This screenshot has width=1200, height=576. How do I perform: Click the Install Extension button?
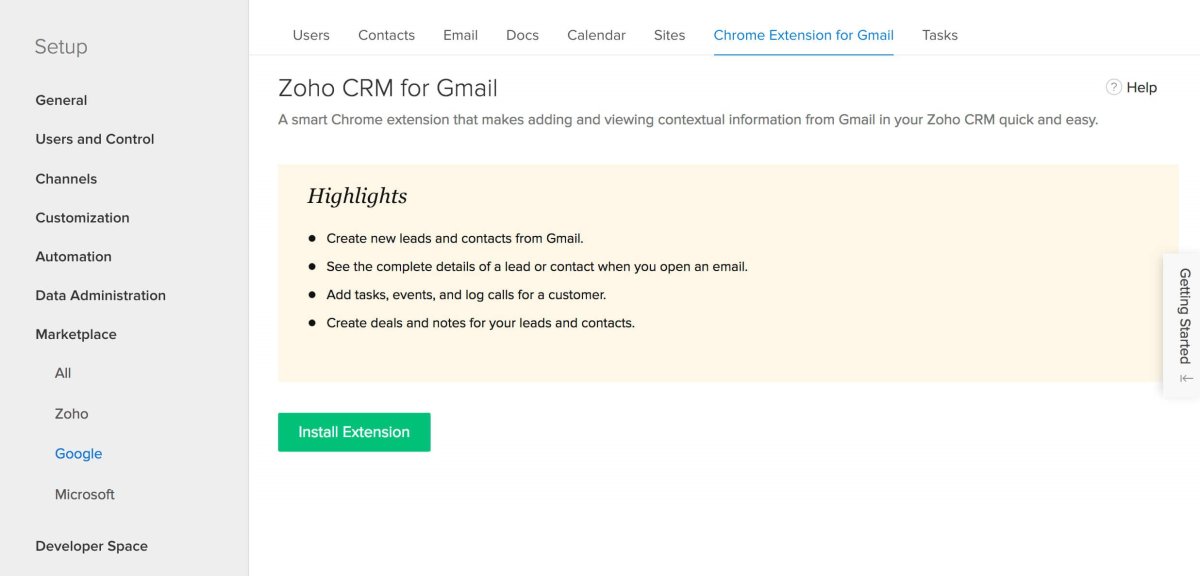coord(354,432)
